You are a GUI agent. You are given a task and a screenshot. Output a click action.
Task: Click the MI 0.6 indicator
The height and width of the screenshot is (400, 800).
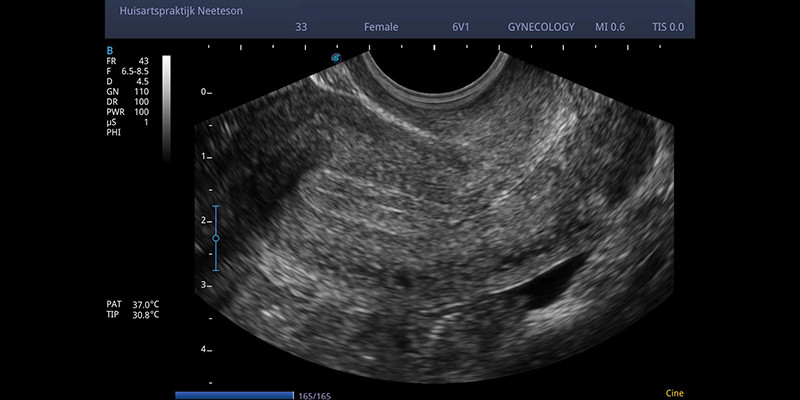pyautogui.click(x=619, y=28)
